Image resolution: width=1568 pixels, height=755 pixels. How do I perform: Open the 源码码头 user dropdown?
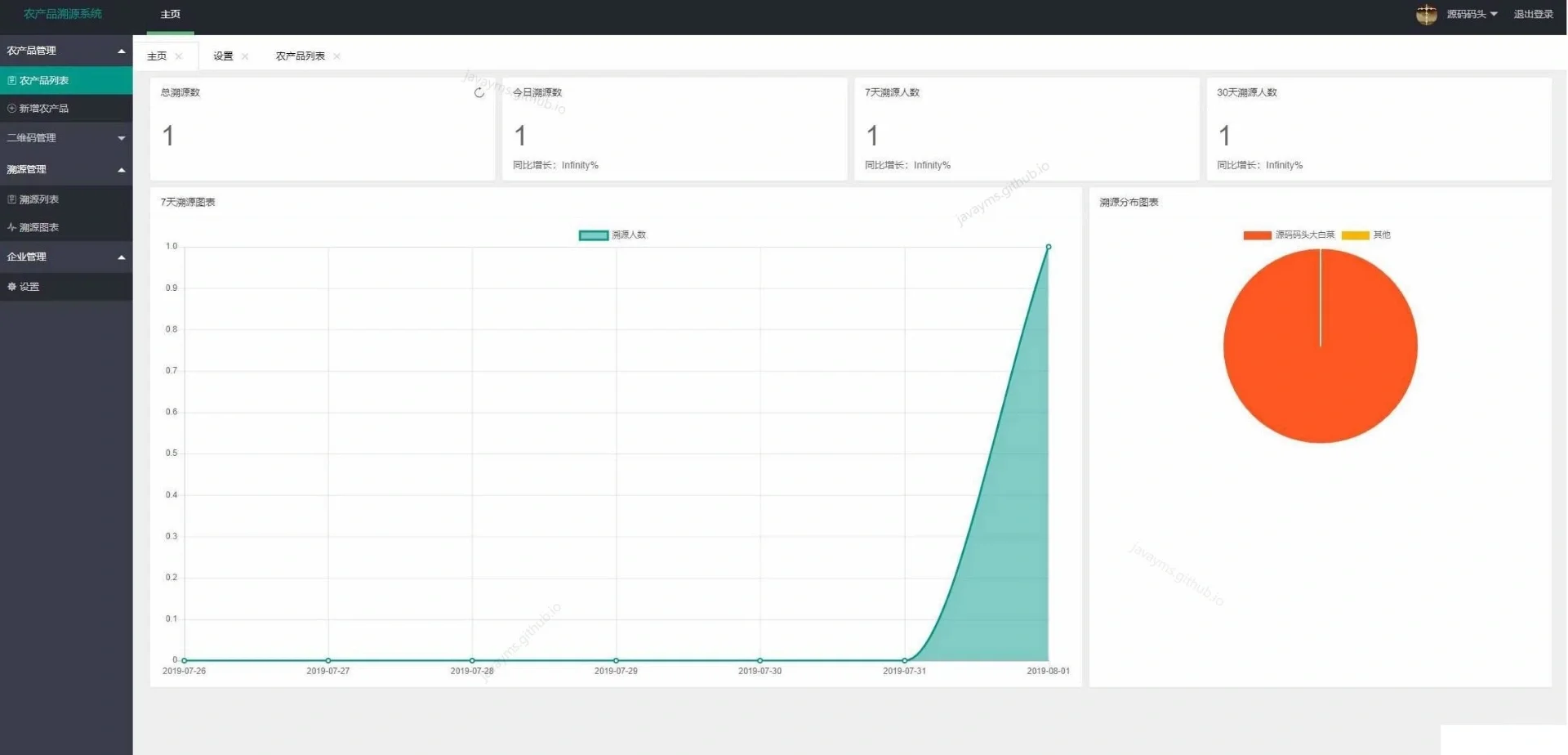click(x=1472, y=14)
